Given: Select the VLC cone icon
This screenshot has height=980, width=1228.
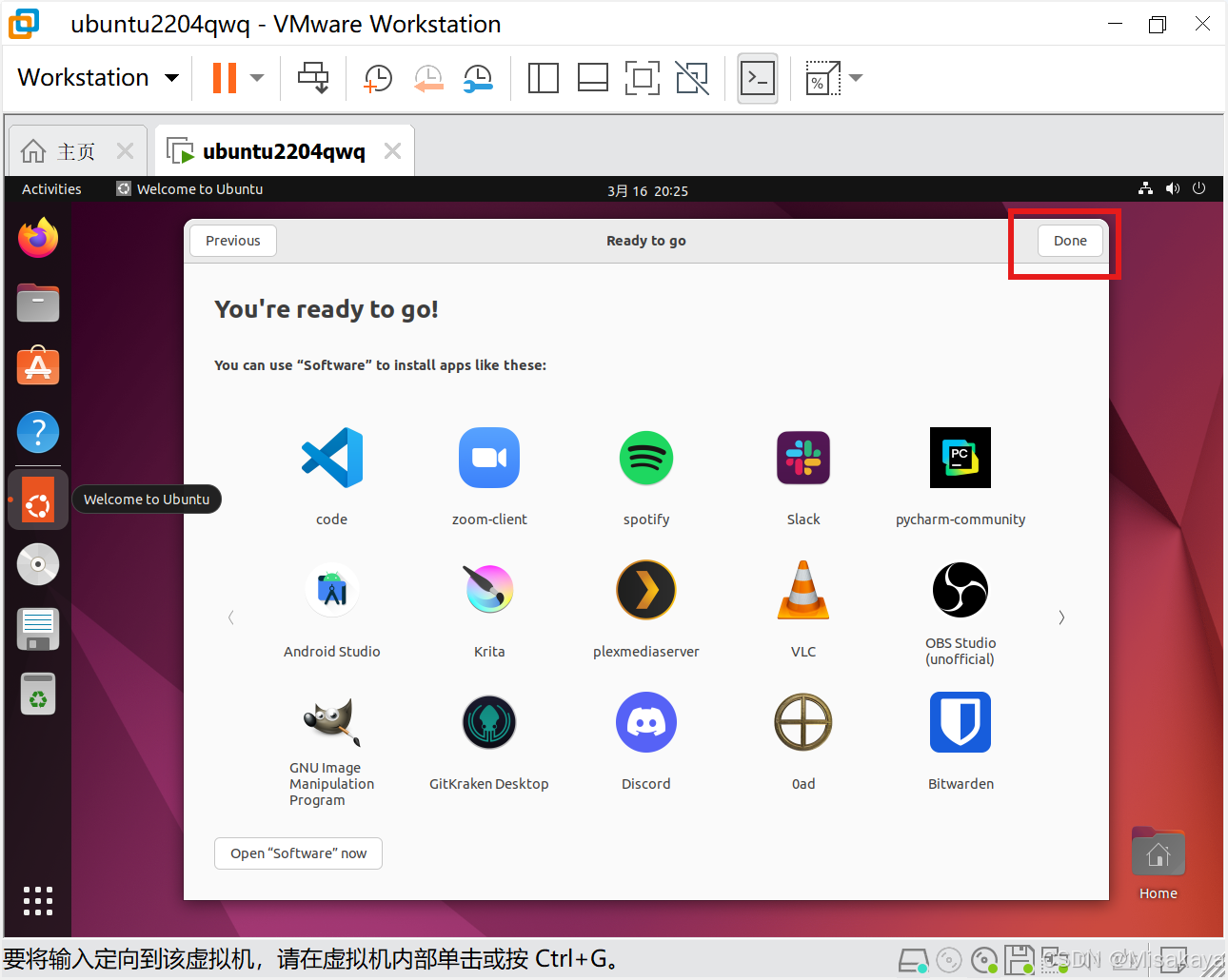Looking at the screenshot, I should (x=803, y=590).
